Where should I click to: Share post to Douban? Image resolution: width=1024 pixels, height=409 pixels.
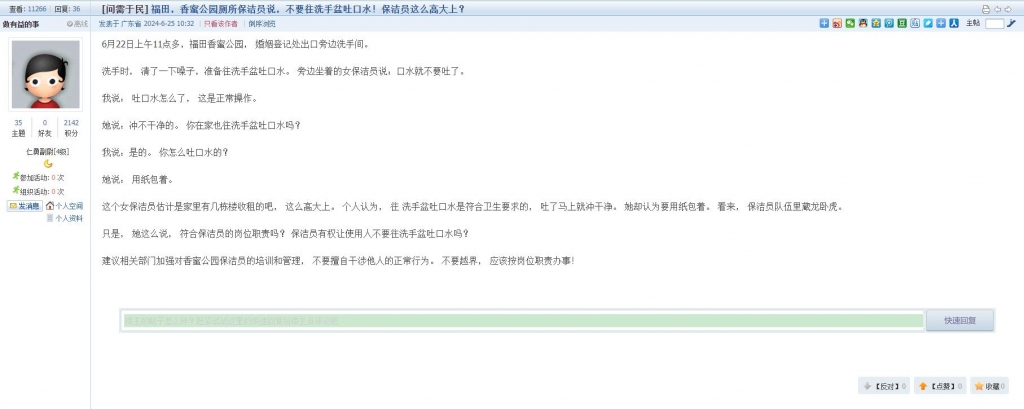(902, 23)
